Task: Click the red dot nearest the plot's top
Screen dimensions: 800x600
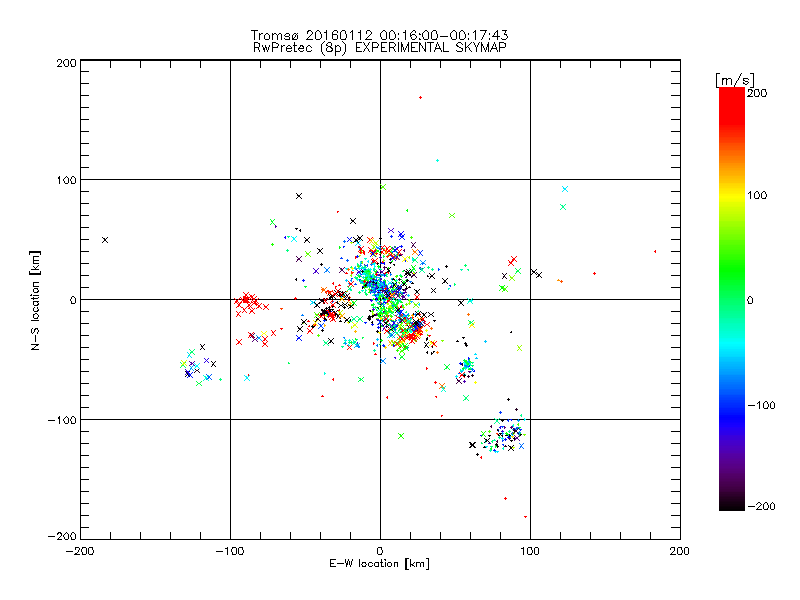Action: (420, 97)
